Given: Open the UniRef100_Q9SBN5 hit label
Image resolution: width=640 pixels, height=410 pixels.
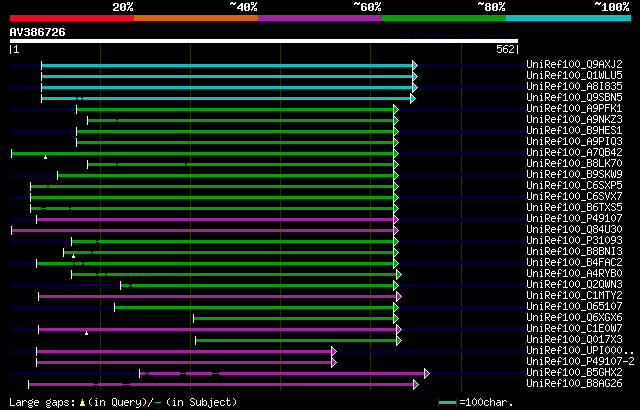Looking at the screenshot, I should tap(574, 98).
